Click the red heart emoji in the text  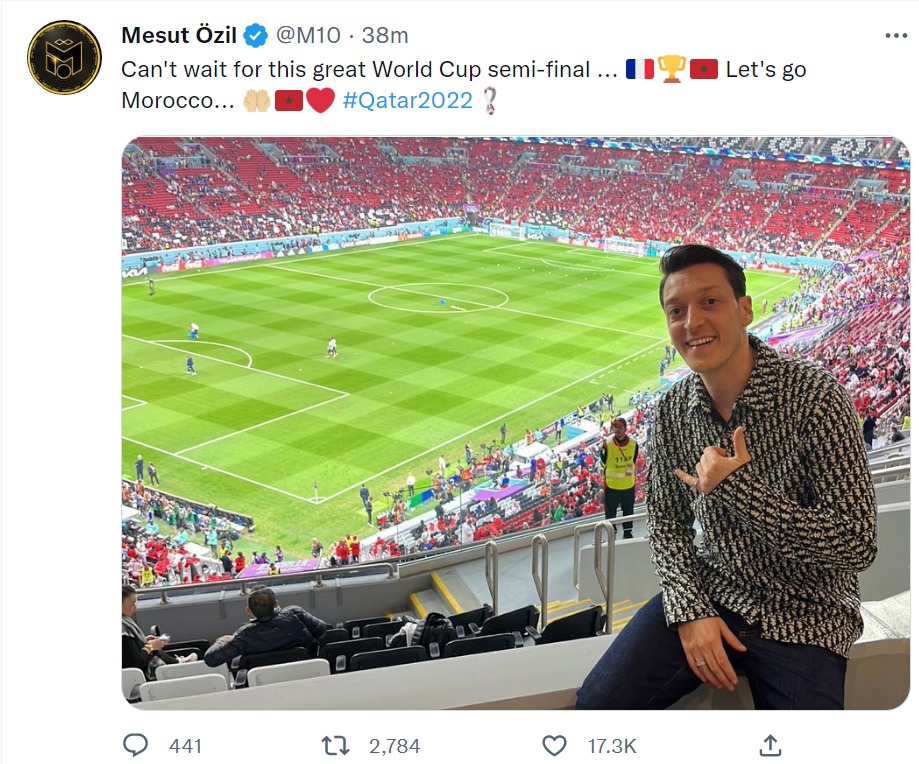320,101
